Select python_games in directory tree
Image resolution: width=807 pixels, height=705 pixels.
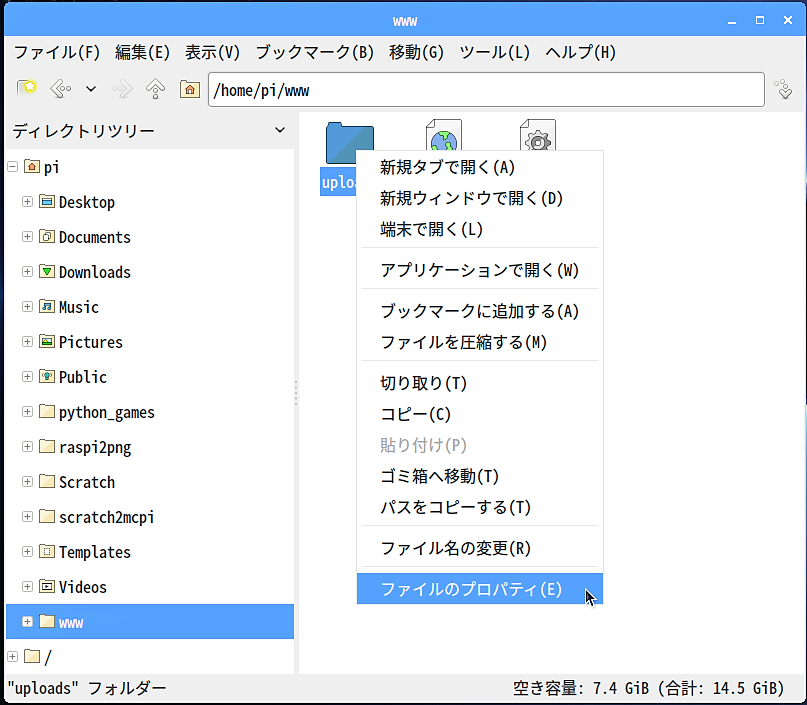[107, 412]
